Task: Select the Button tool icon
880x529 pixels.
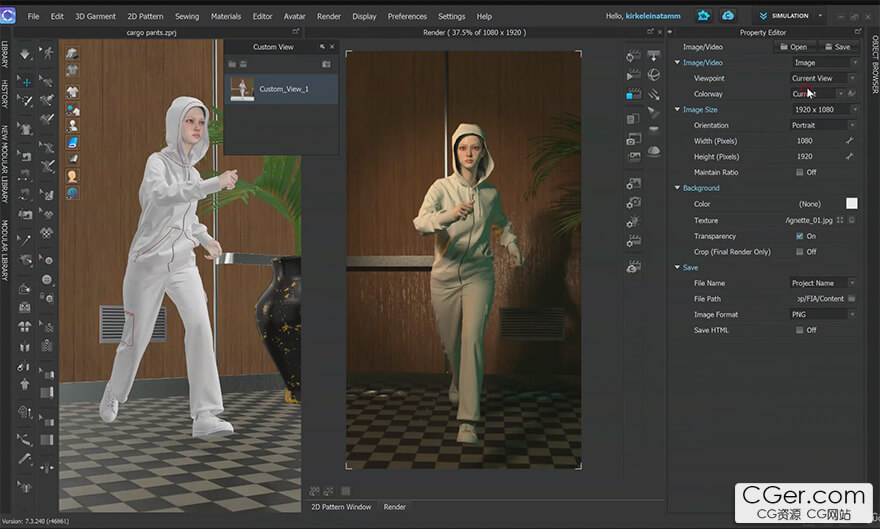Action: click(x=48, y=279)
